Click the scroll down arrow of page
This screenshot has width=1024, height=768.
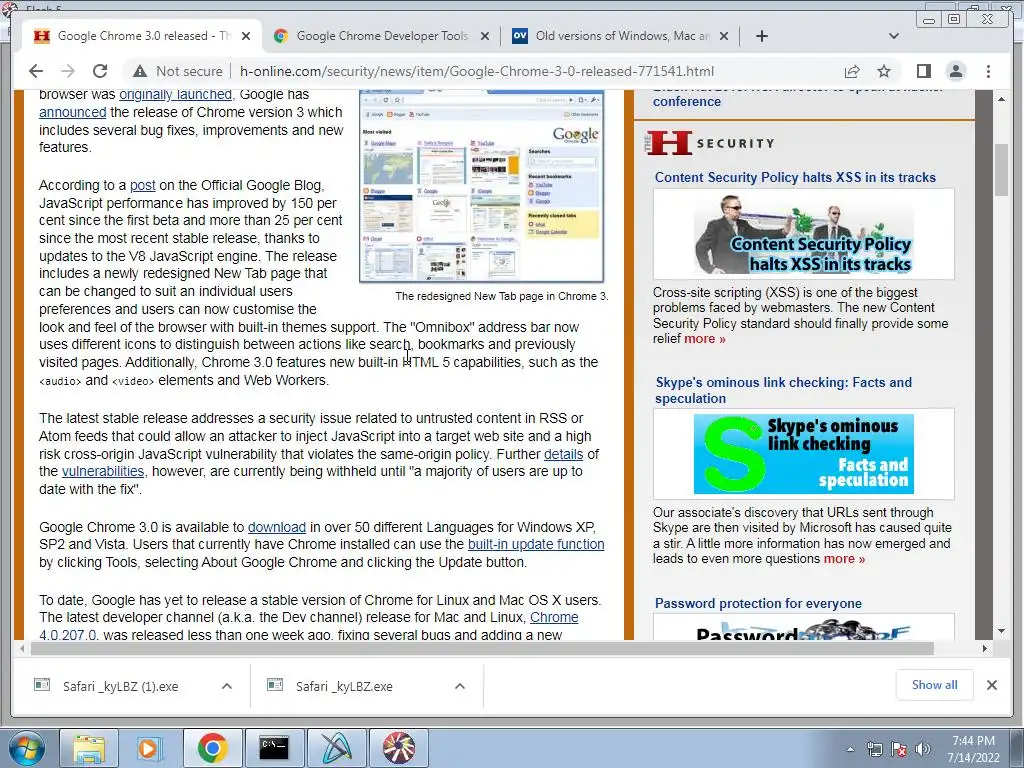(1001, 631)
